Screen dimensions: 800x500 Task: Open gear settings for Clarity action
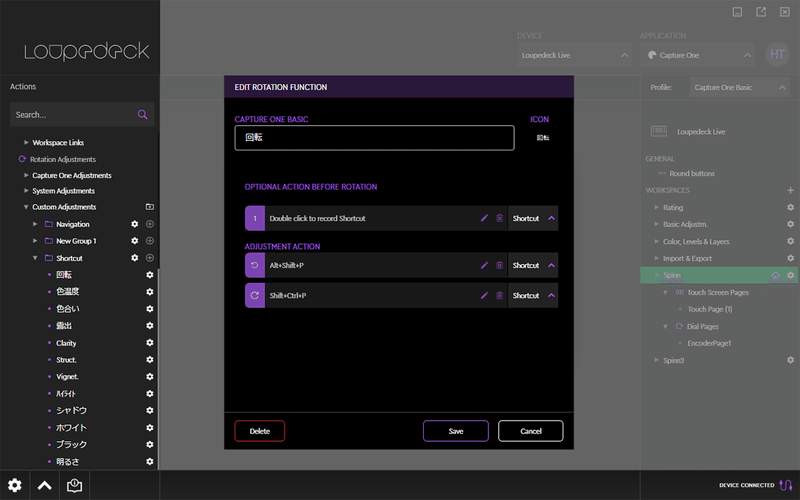tap(149, 343)
